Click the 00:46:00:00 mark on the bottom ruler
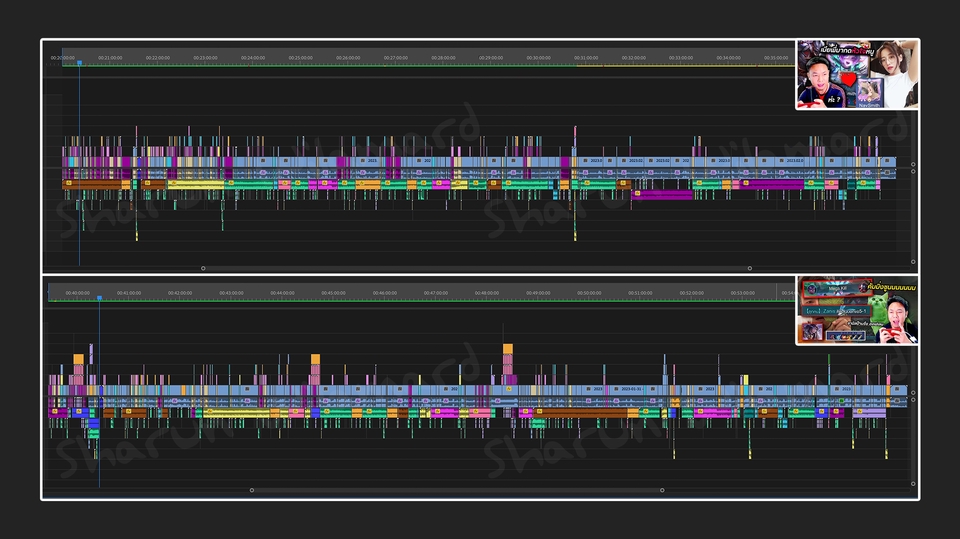 point(384,293)
